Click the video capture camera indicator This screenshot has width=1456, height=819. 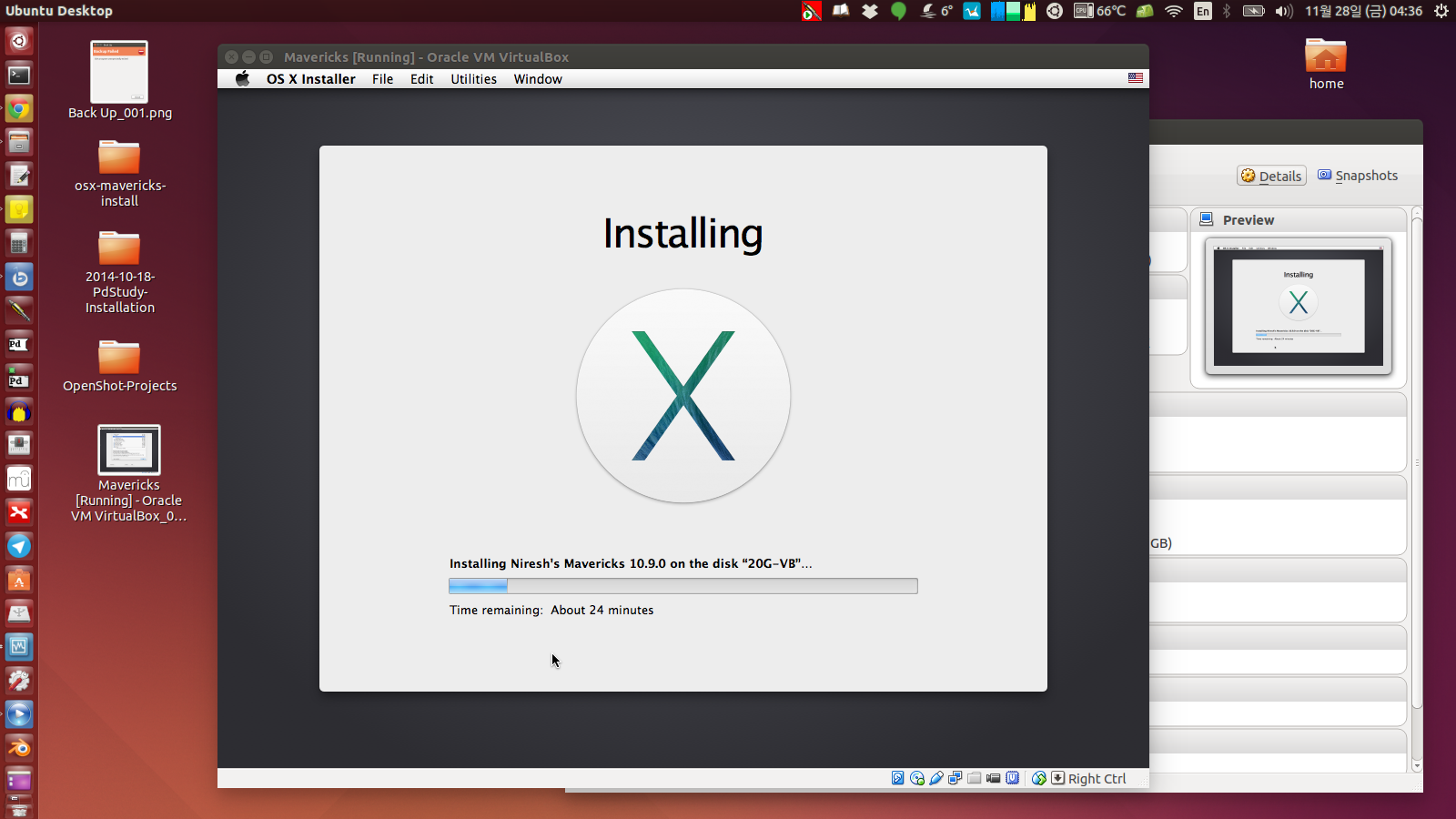pos(994,778)
